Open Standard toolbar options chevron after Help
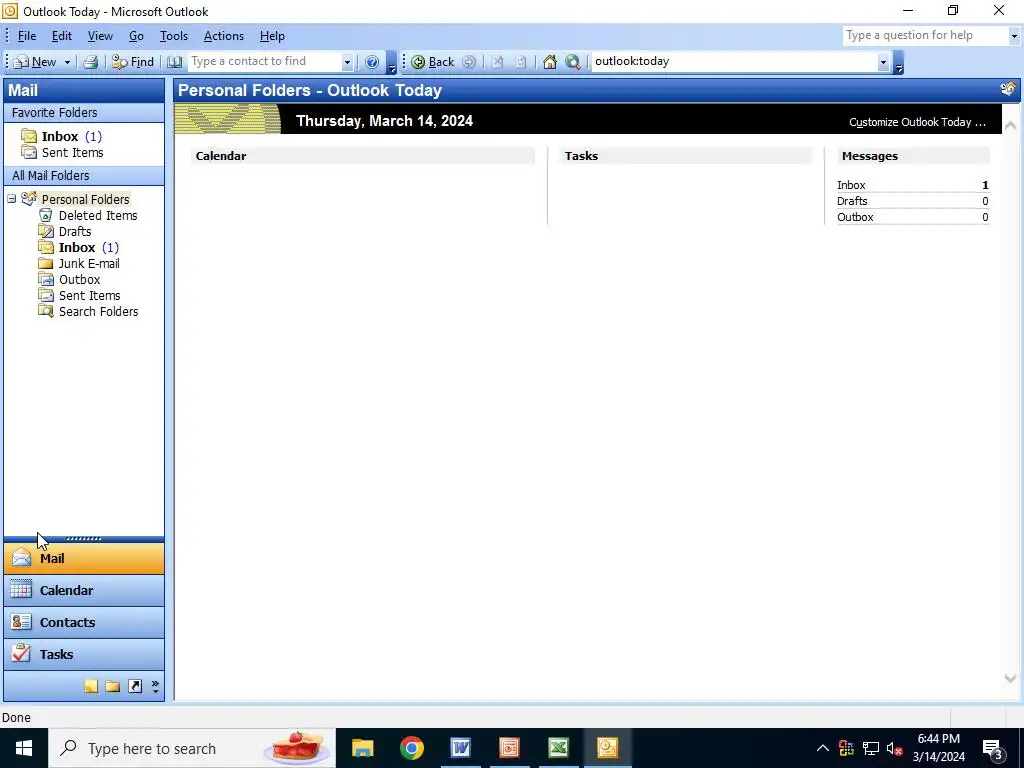The width and height of the screenshot is (1024, 768). (x=391, y=63)
